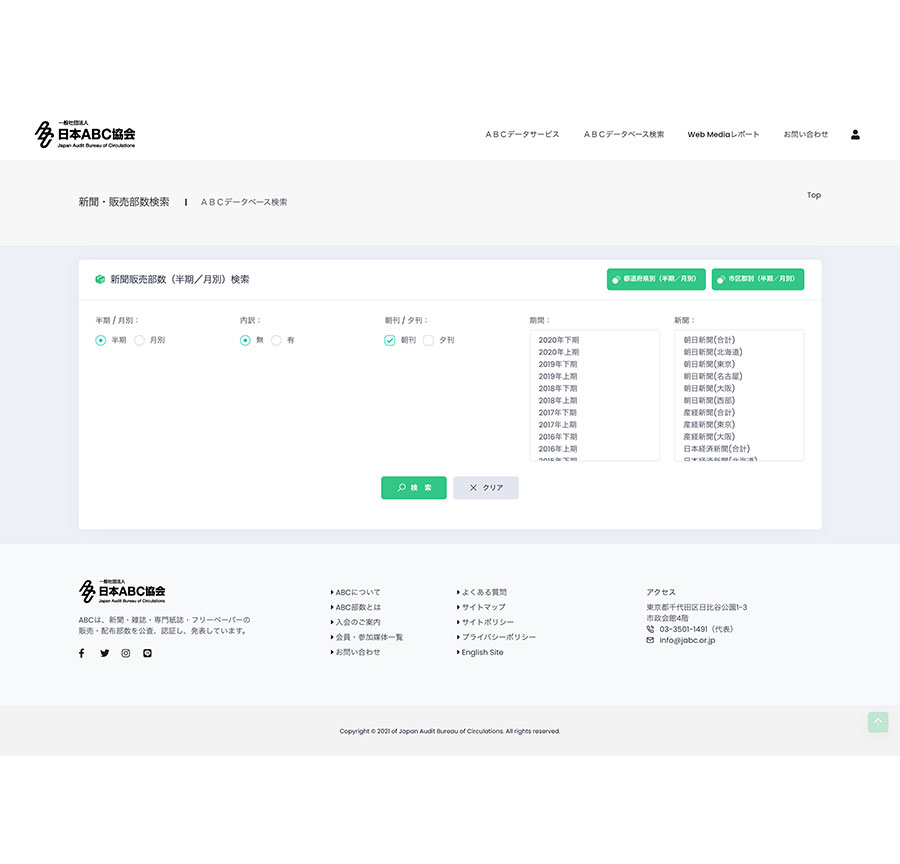The image size is (900, 864).
Task: Click the Top breadcrumb link
Action: click(814, 195)
